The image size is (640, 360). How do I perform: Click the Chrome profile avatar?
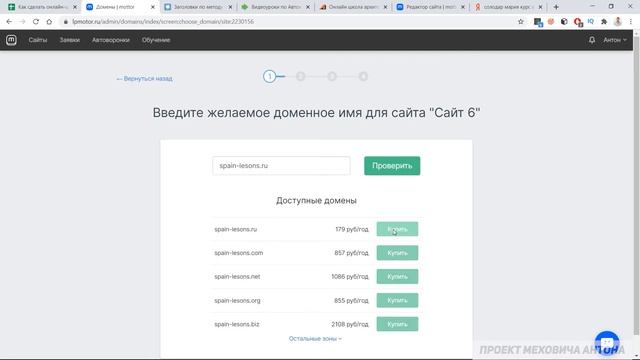coord(618,22)
